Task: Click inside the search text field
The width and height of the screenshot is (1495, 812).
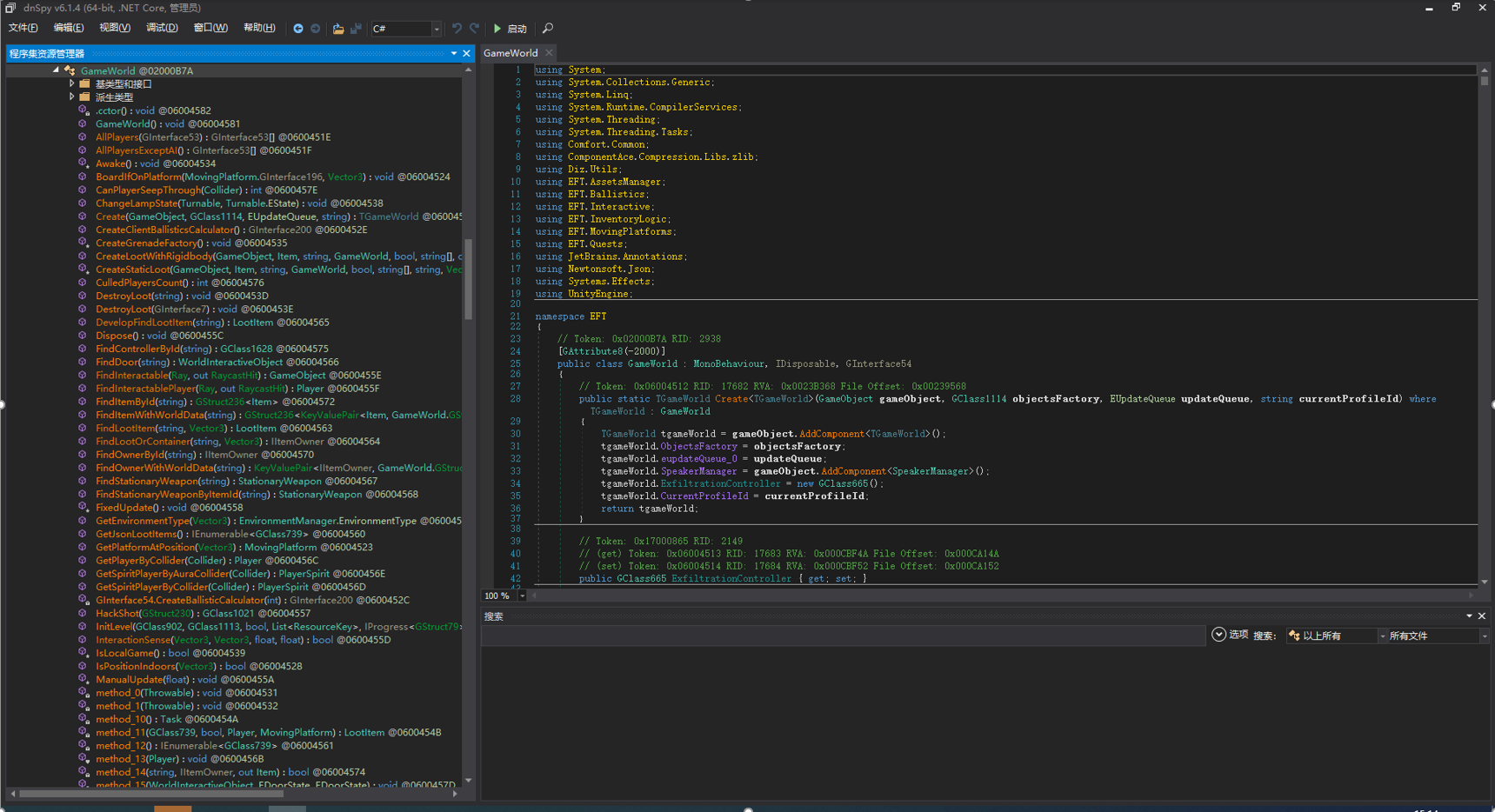Action: click(842, 636)
